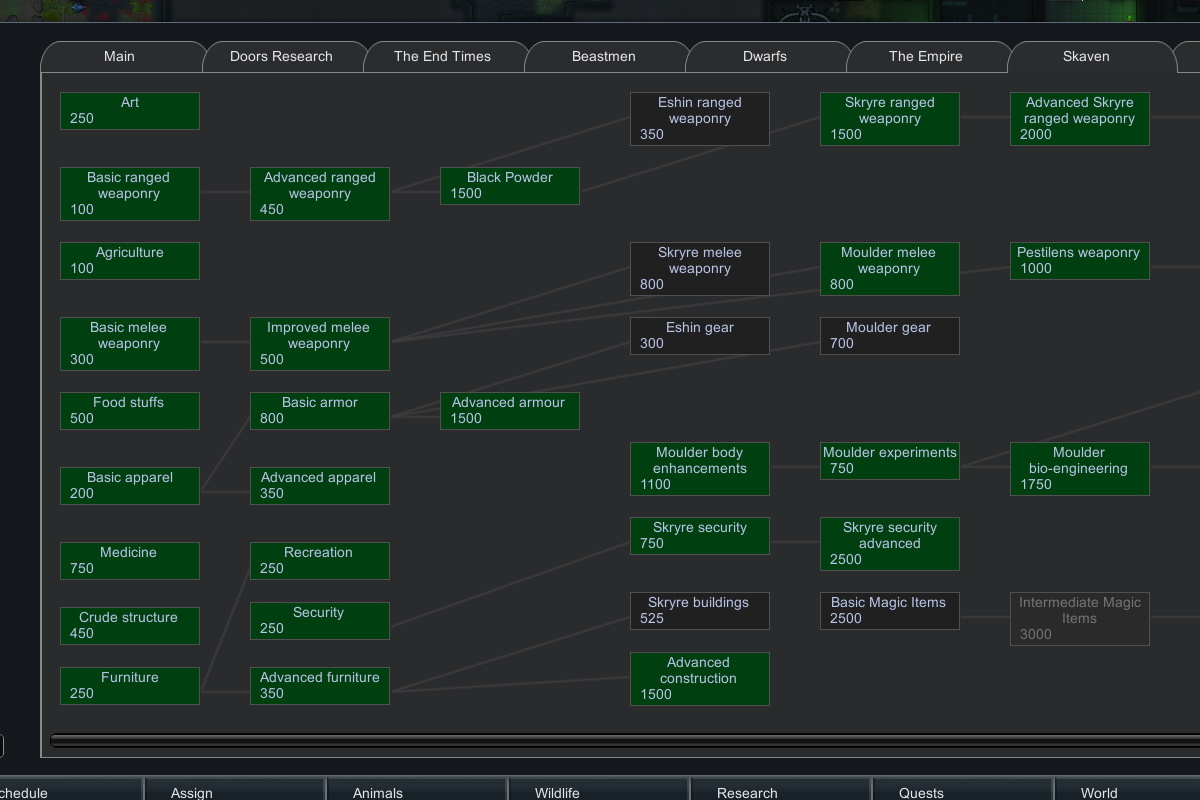
Task: Select Basic melee weaponry research
Action: click(130, 344)
